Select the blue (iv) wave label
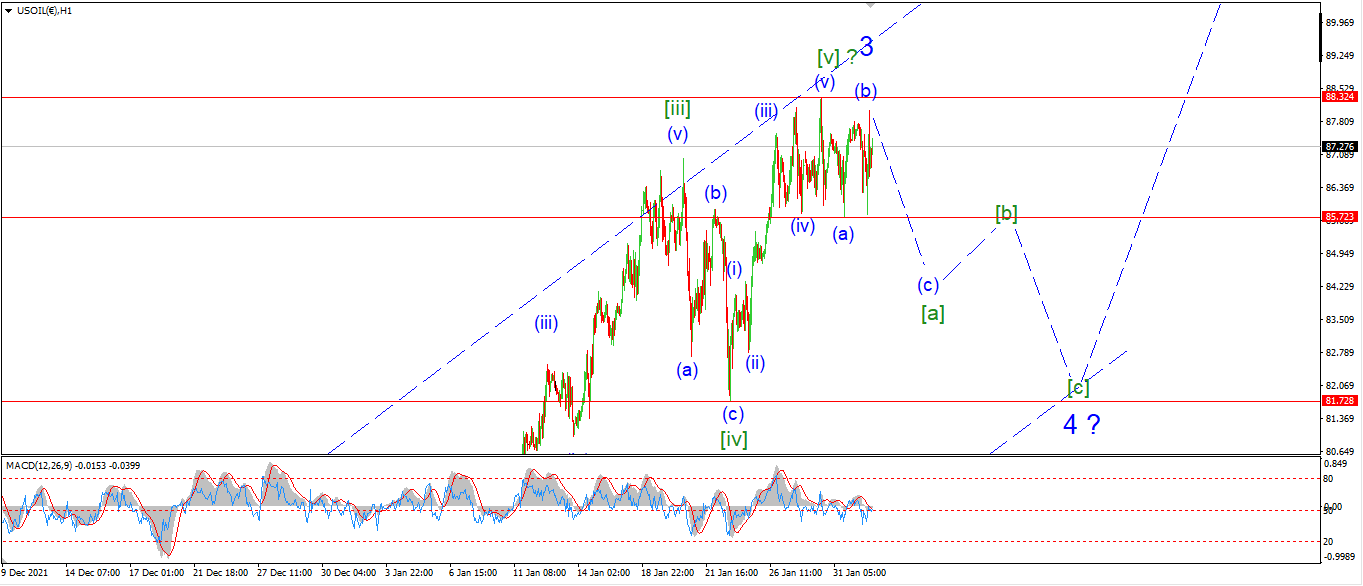This screenshot has width=1363, height=586. pos(802,226)
